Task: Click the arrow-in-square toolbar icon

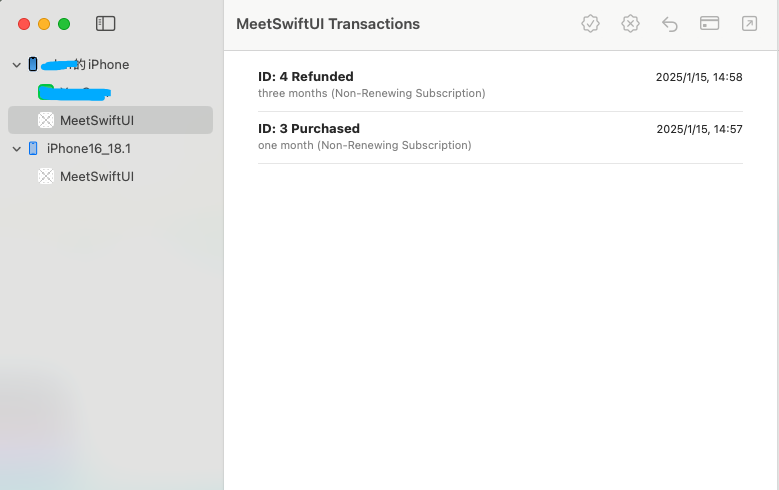Action: tap(749, 24)
